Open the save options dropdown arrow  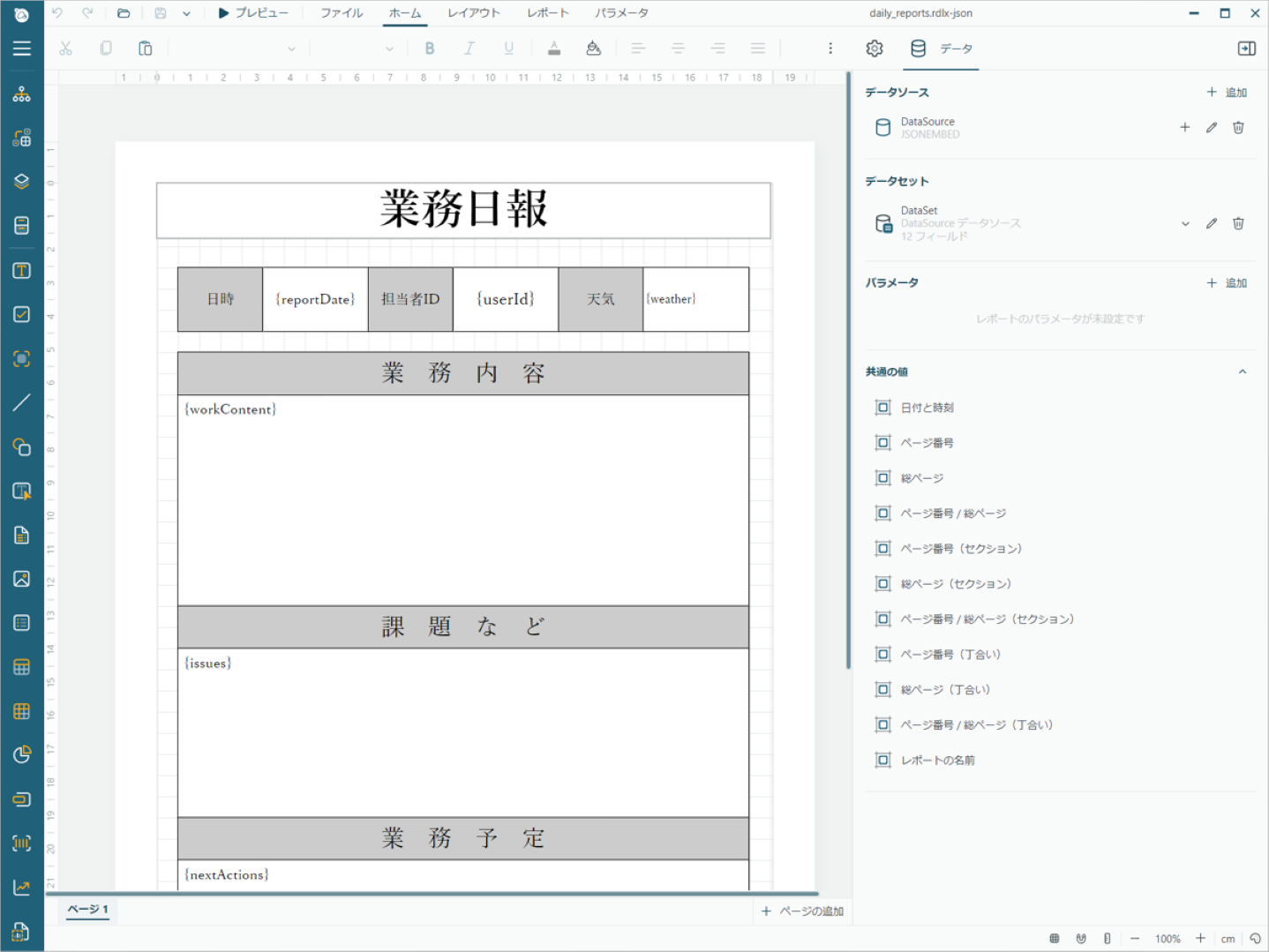click(x=186, y=13)
